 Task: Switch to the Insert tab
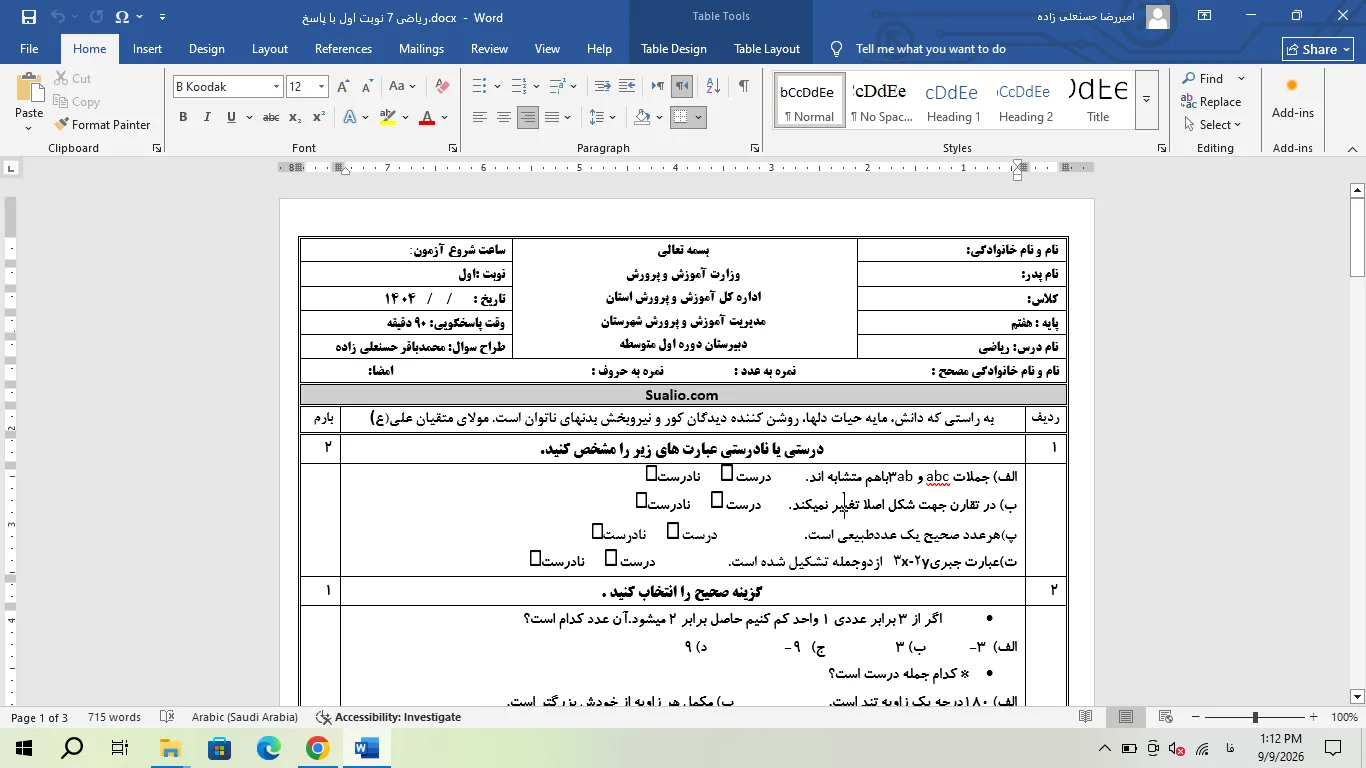147,49
